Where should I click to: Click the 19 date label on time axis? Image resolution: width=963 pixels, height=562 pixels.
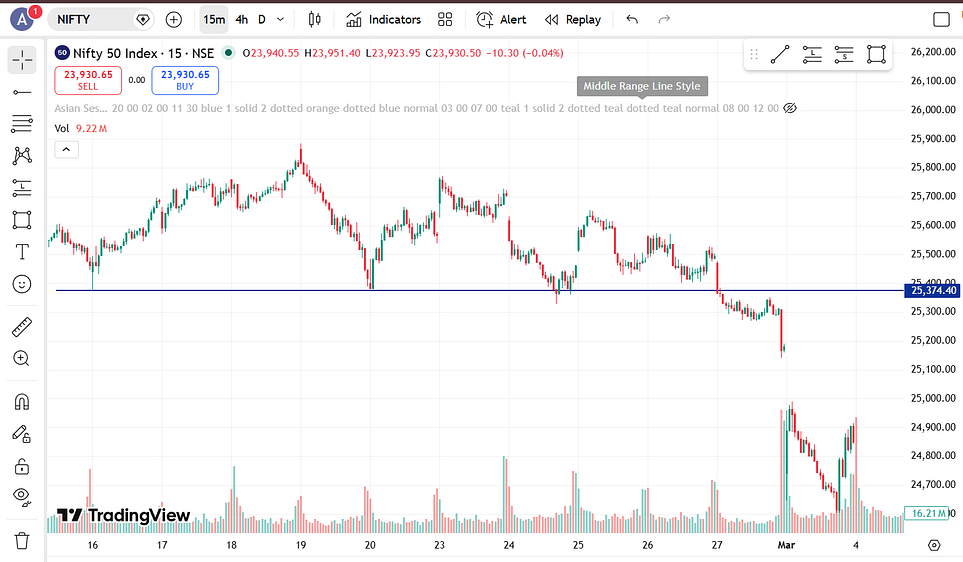pyautogui.click(x=301, y=545)
